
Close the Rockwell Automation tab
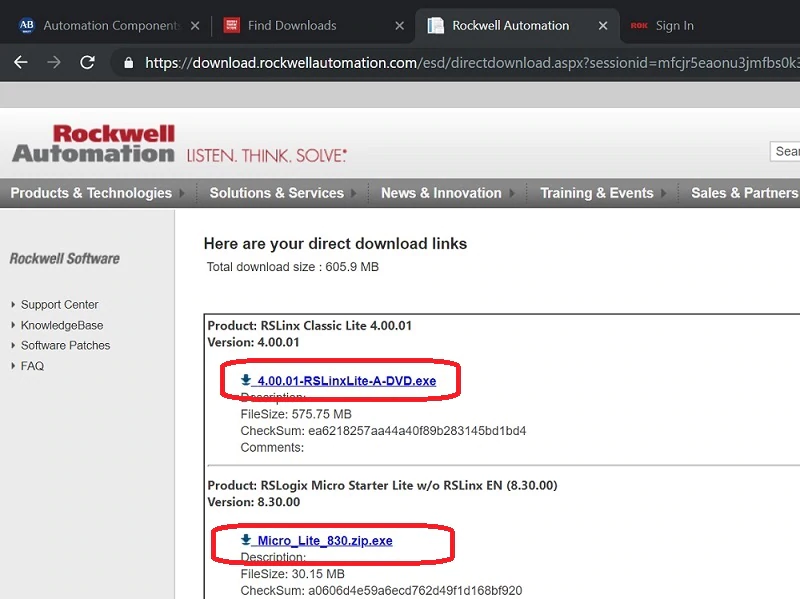click(x=603, y=26)
